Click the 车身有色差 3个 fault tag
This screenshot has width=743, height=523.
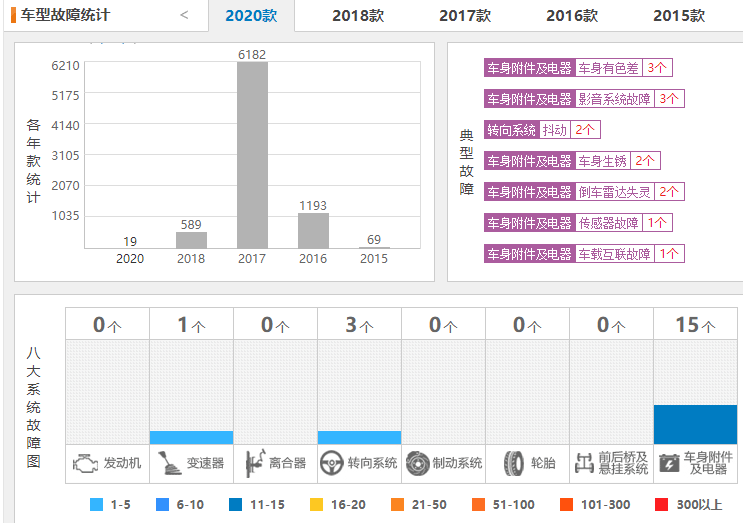[578, 68]
